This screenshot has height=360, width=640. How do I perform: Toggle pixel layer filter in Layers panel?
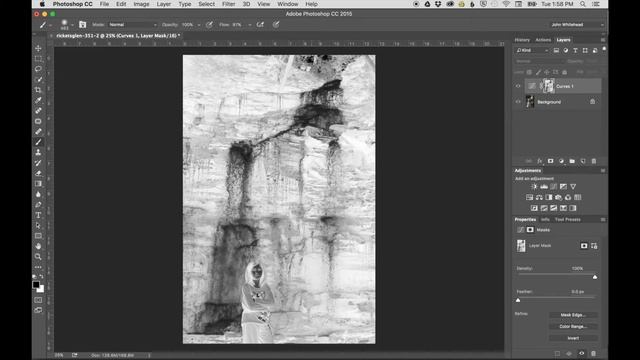click(x=556, y=50)
